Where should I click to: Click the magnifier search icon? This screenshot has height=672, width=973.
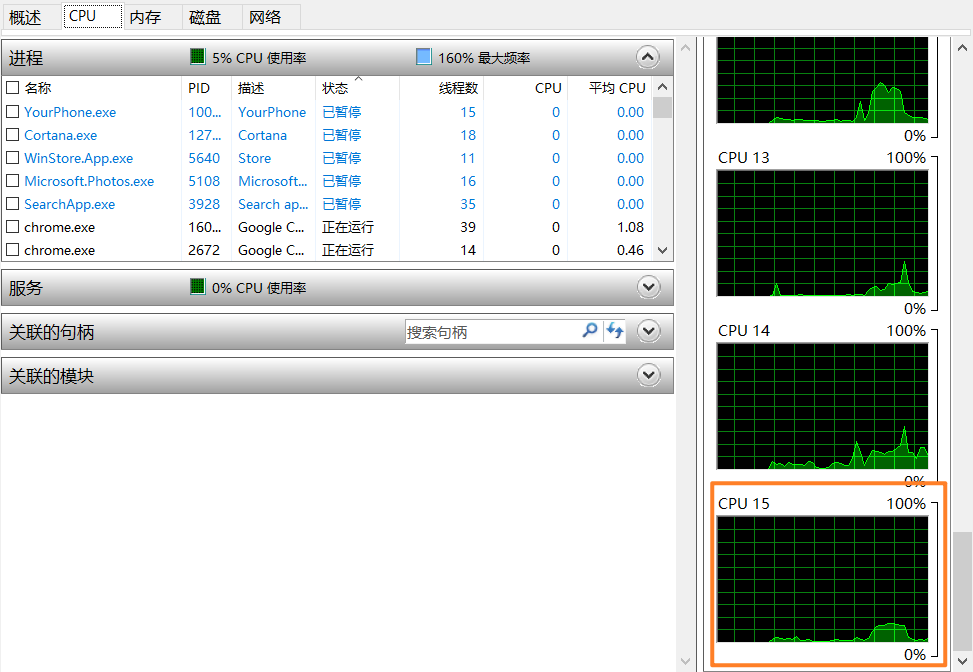pos(590,331)
